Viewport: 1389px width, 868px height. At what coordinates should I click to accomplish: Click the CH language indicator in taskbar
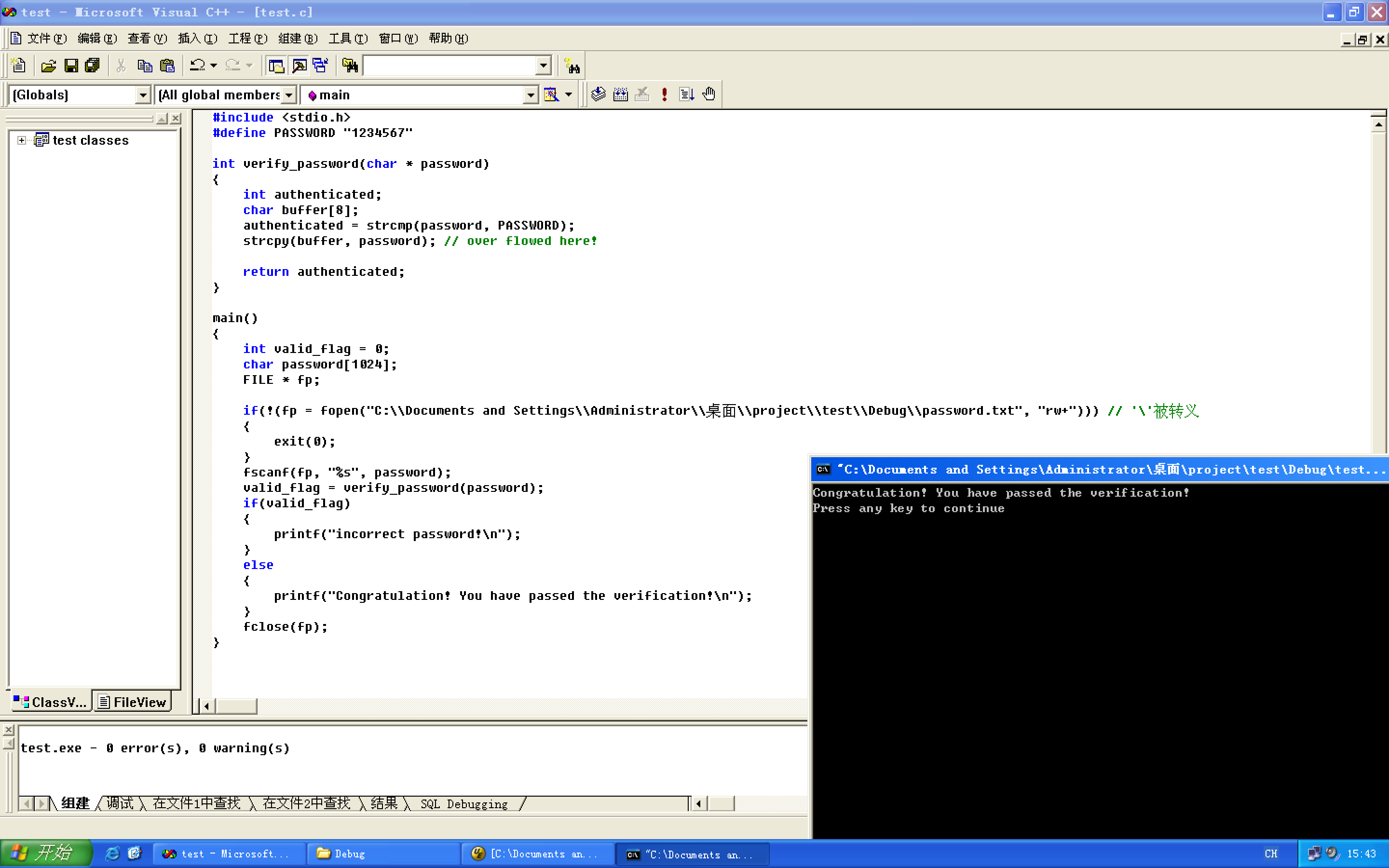[x=1271, y=854]
